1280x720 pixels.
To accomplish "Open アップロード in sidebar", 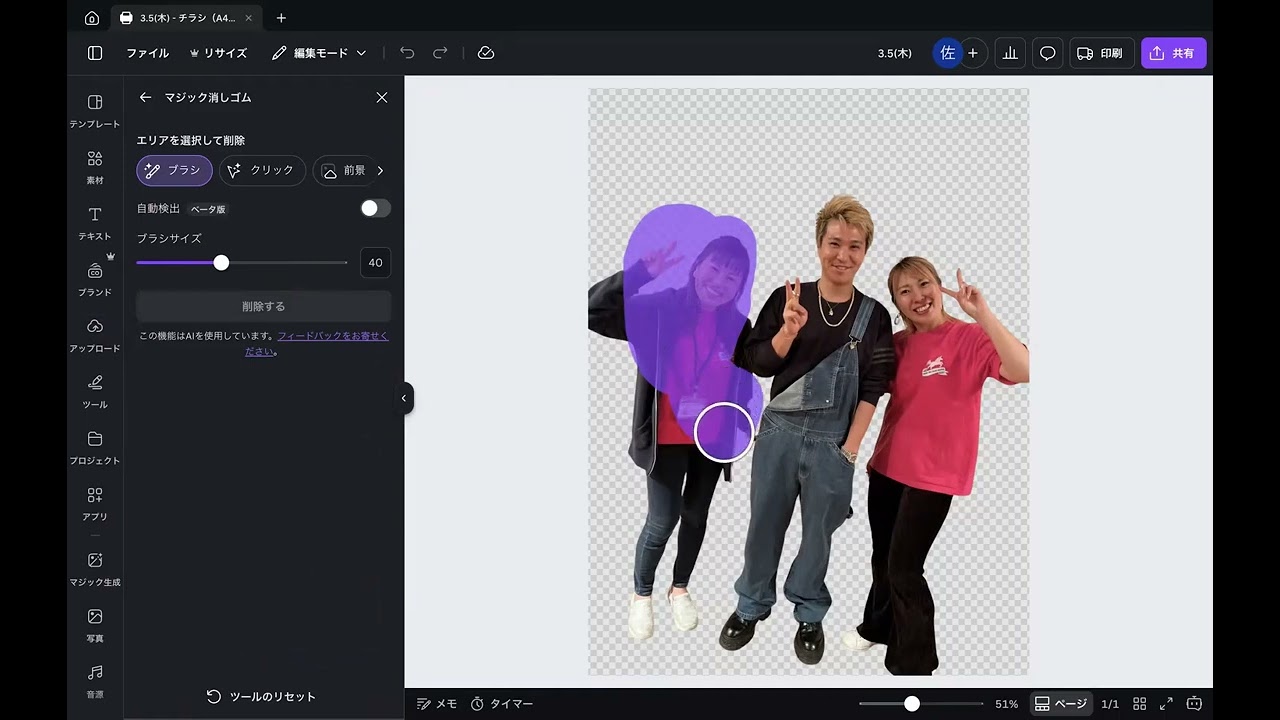I will 95,334.
